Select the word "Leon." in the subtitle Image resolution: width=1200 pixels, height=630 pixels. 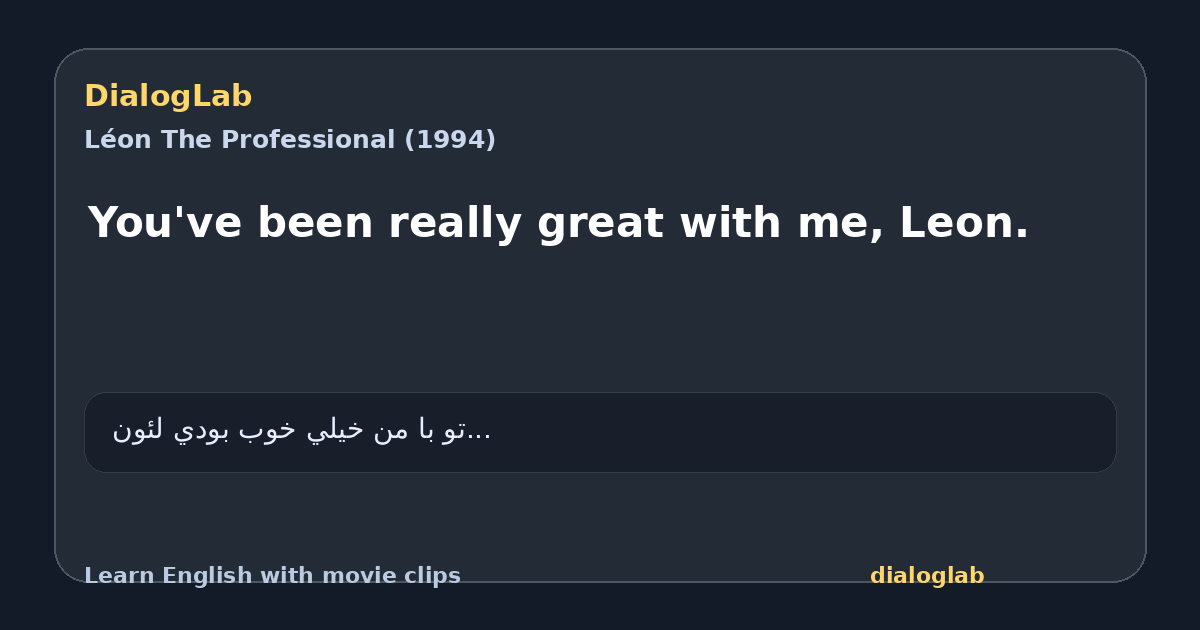964,222
